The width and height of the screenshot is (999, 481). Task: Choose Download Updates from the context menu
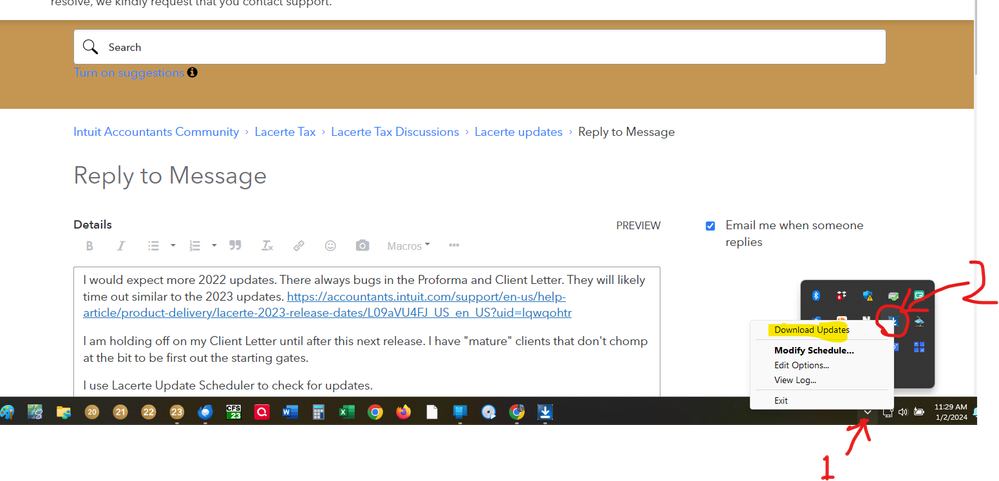coord(811,330)
